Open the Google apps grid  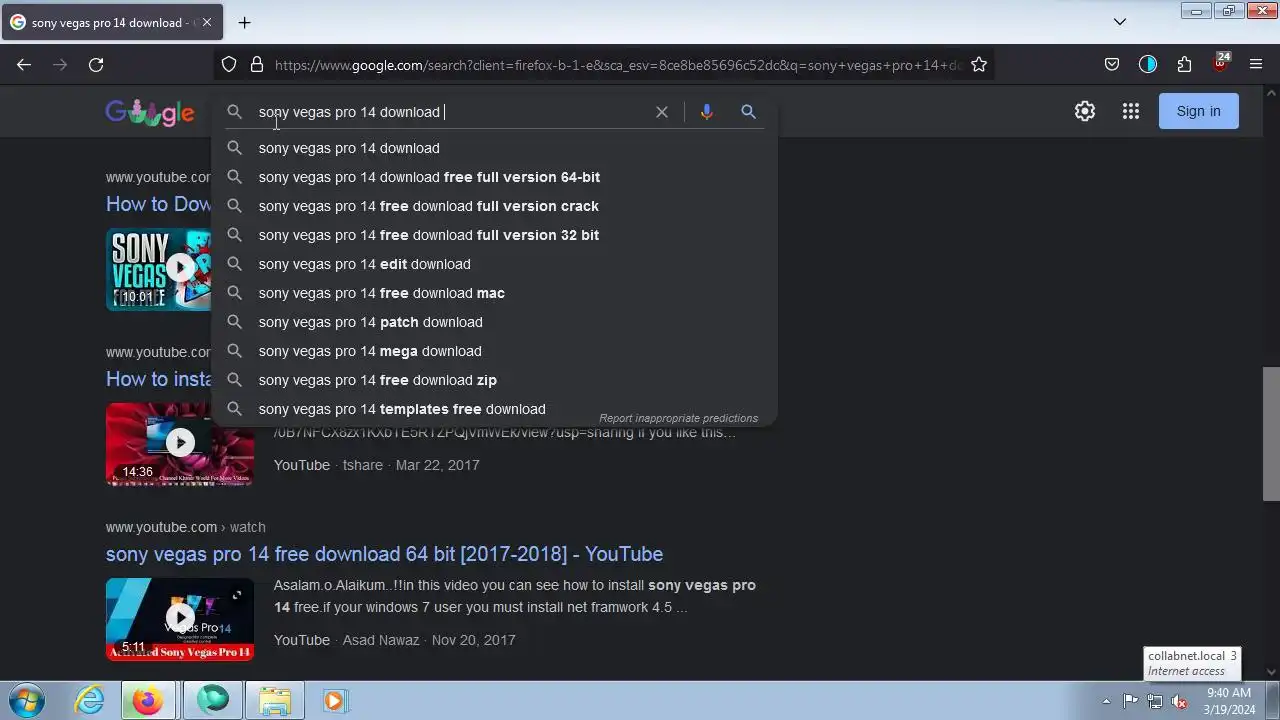(x=1131, y=111)
